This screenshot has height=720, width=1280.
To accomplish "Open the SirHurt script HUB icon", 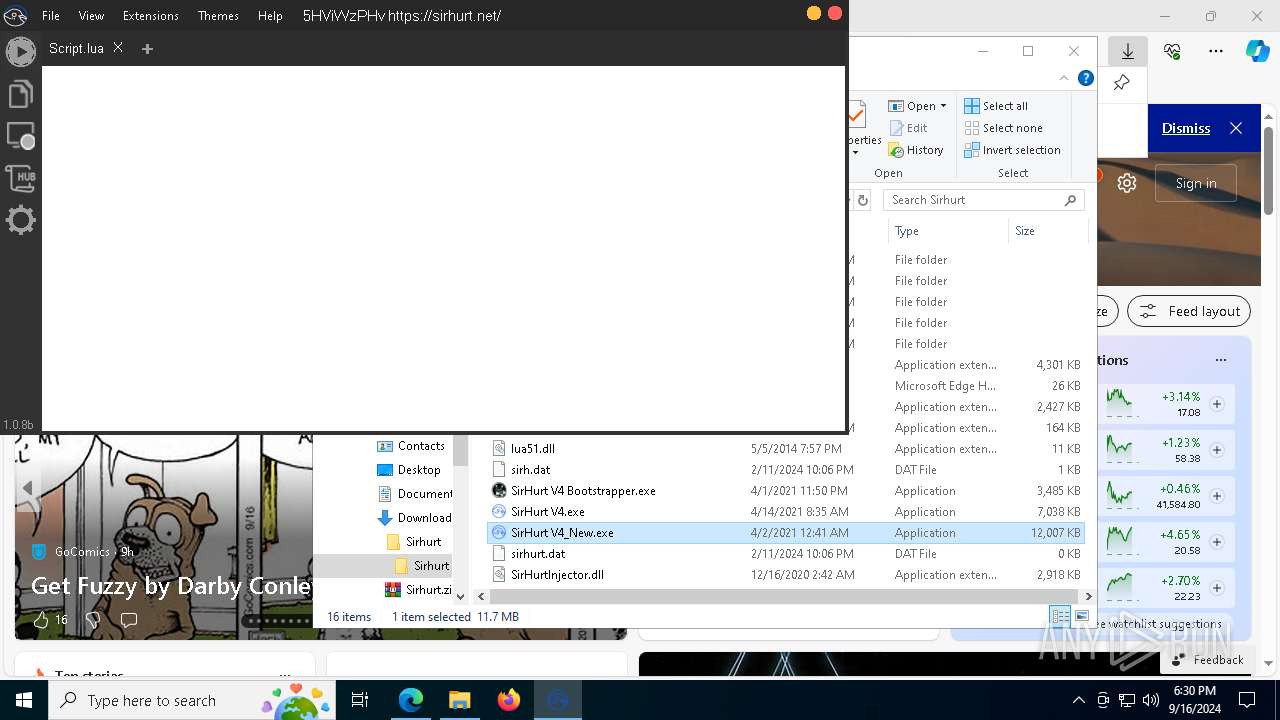I will tap(20, 178).
